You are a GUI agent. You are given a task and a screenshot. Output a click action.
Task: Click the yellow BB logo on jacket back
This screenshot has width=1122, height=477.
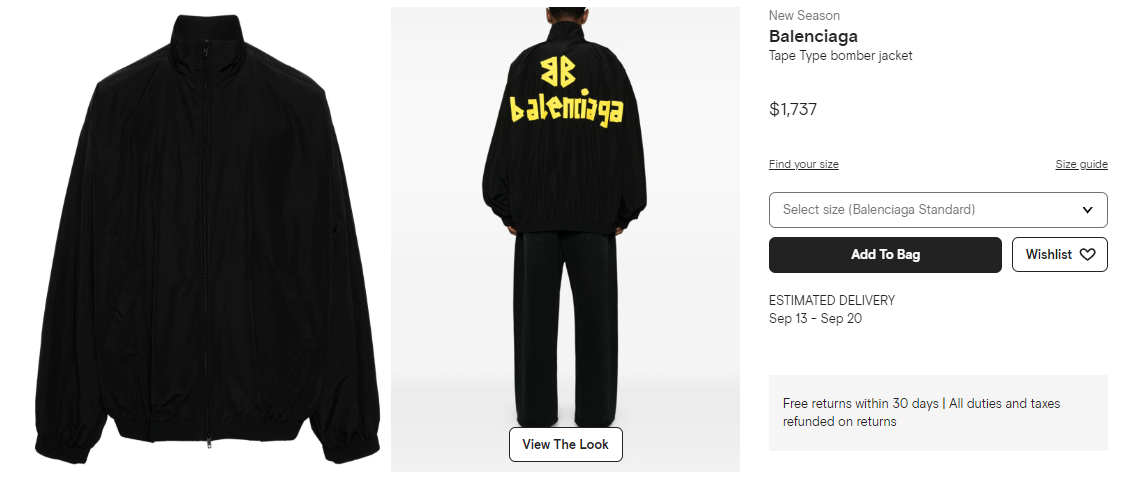(x=558, y=72)
